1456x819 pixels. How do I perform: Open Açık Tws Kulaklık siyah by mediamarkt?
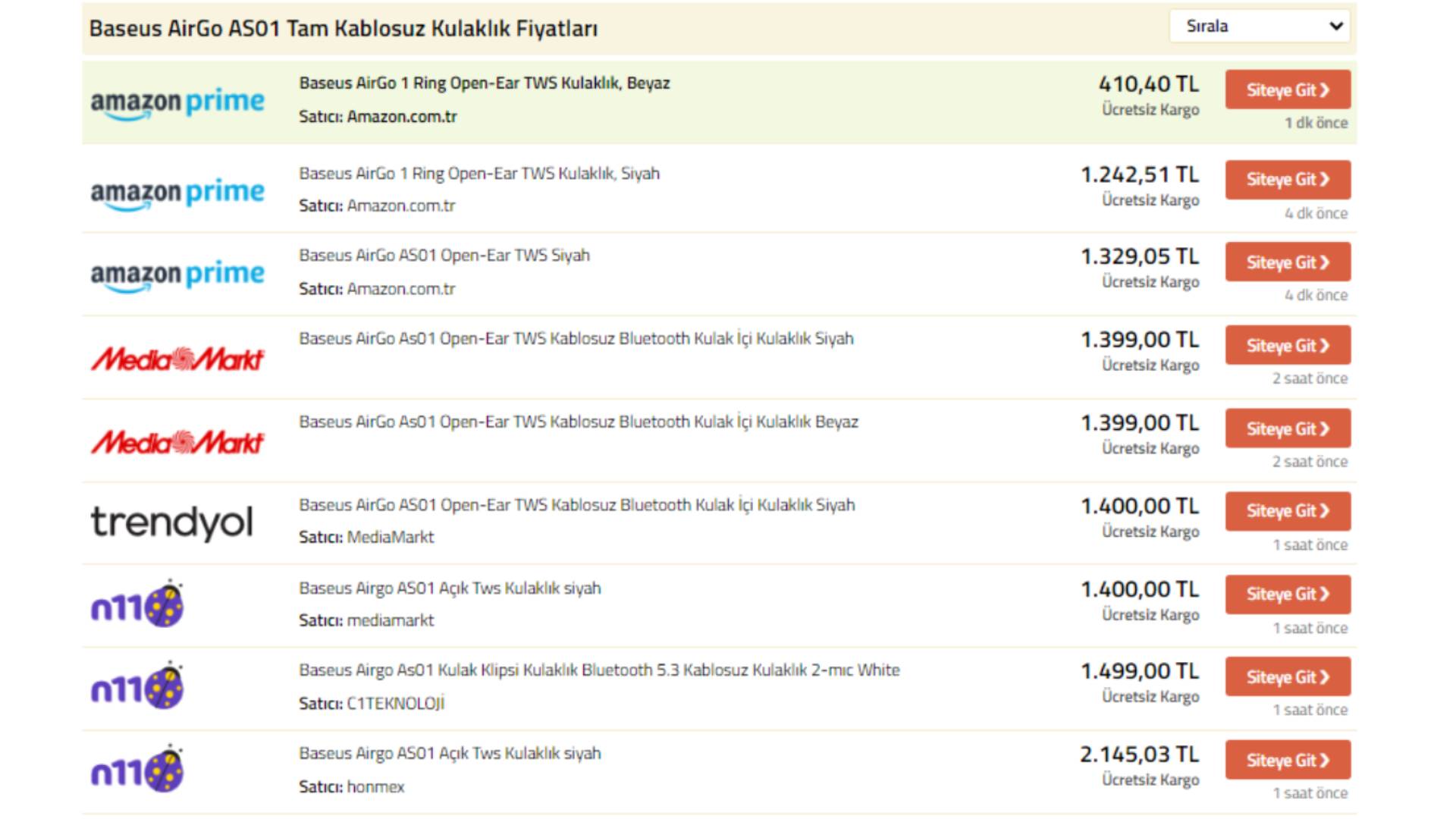click(450, 588)
